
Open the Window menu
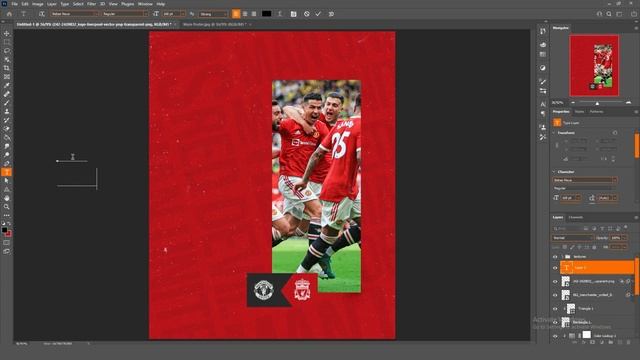click(145, 4)
